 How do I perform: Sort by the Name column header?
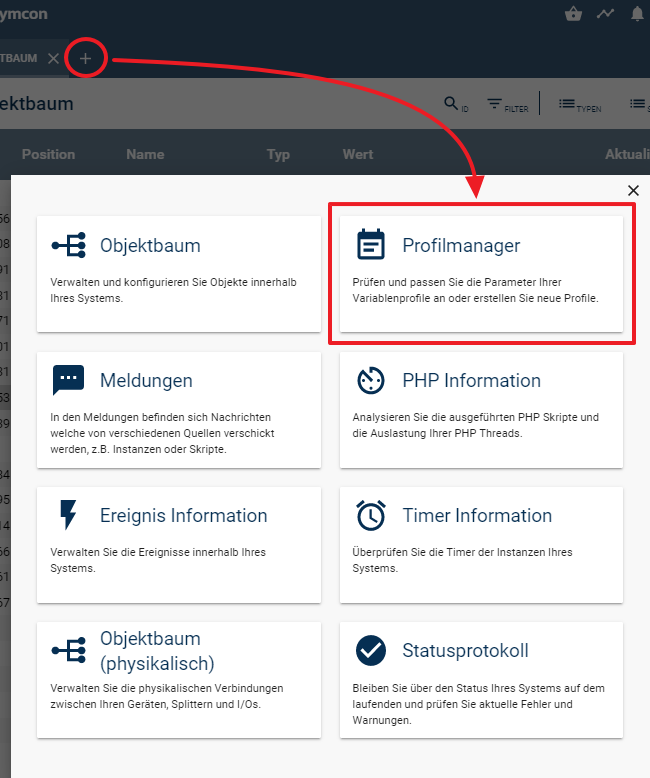coord(145,154)
